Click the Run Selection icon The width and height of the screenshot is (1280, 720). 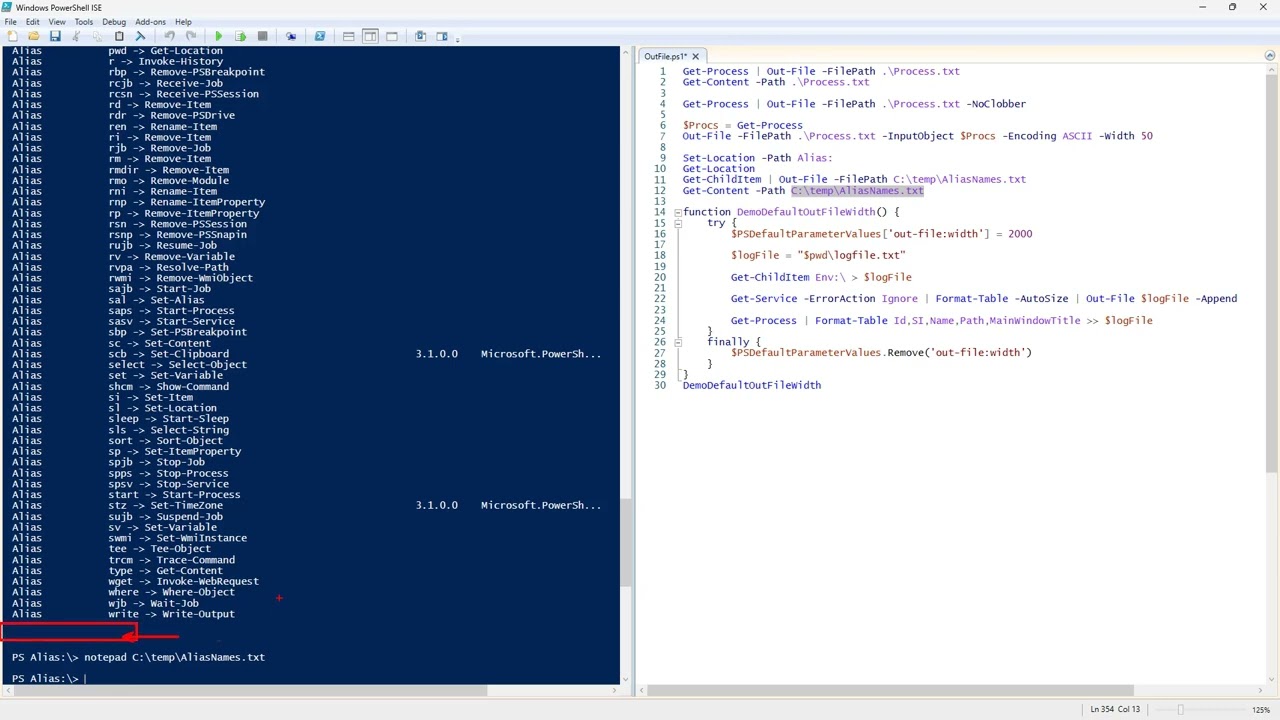tap(241, 36)
